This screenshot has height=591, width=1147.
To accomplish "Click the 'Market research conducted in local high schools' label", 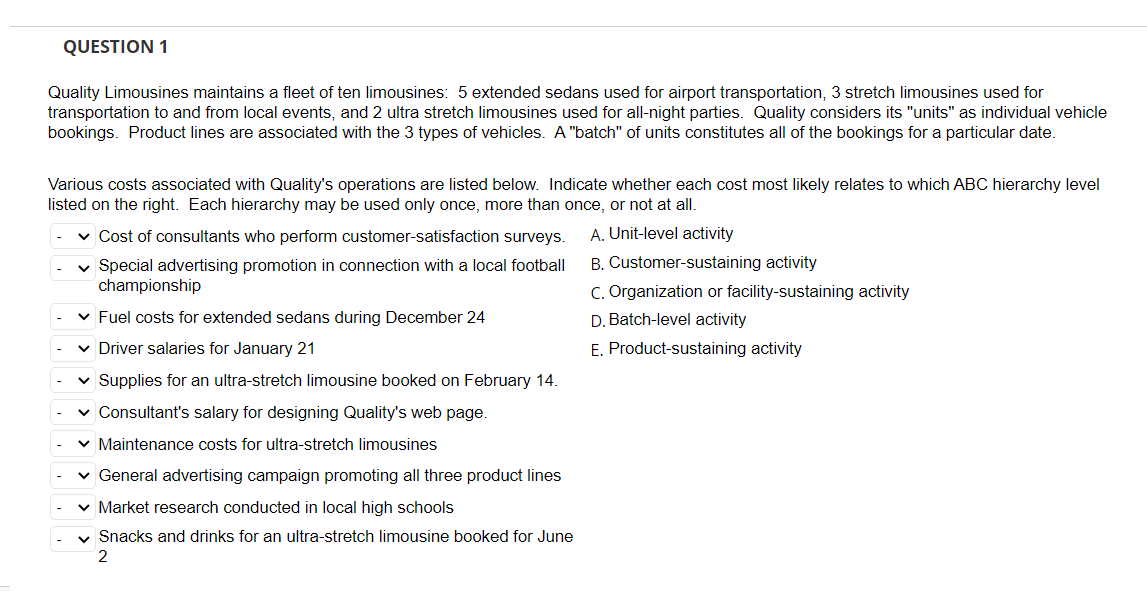I will [x=275, y=508].
